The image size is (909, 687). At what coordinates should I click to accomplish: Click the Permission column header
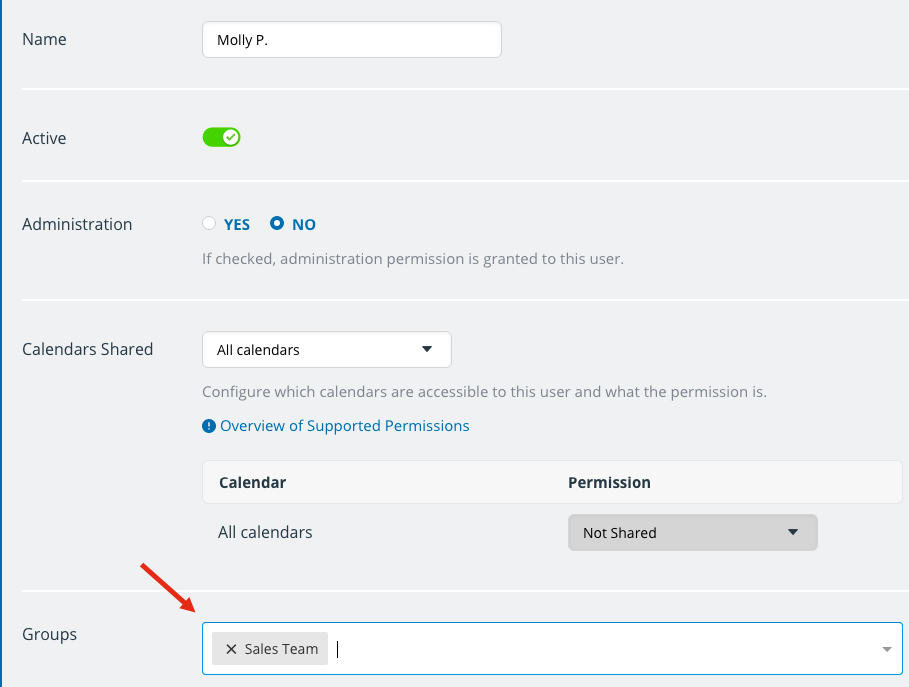pyautogui.click(x=609, y=482)
